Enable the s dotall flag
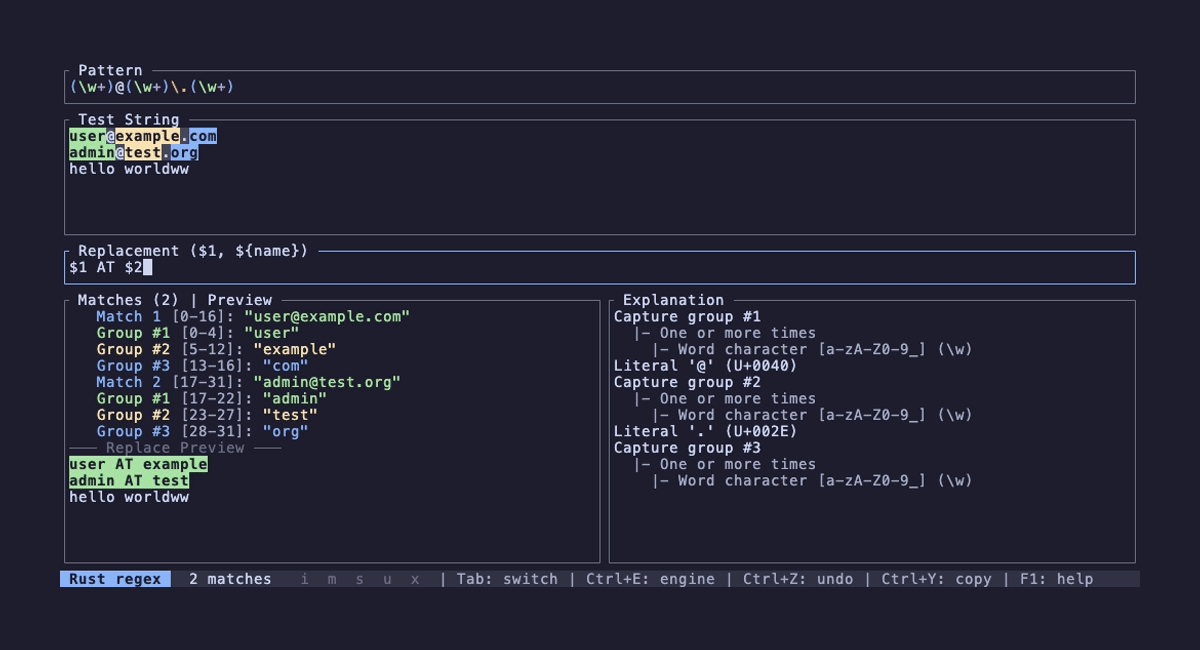This screenshot has height=650, width=1200. coord(359,578)
